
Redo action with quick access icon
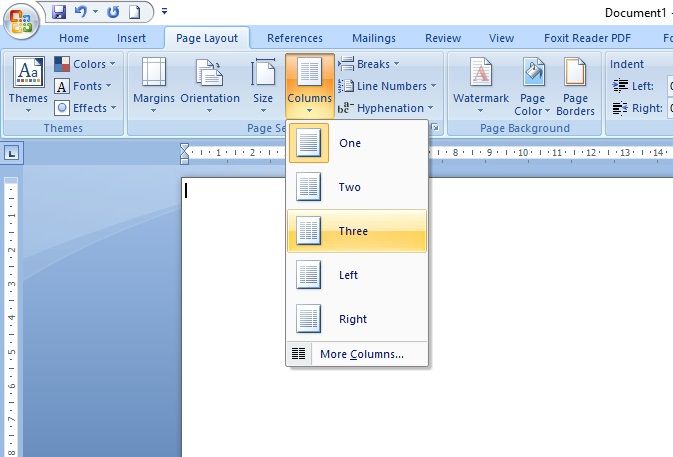pos(113,12)
